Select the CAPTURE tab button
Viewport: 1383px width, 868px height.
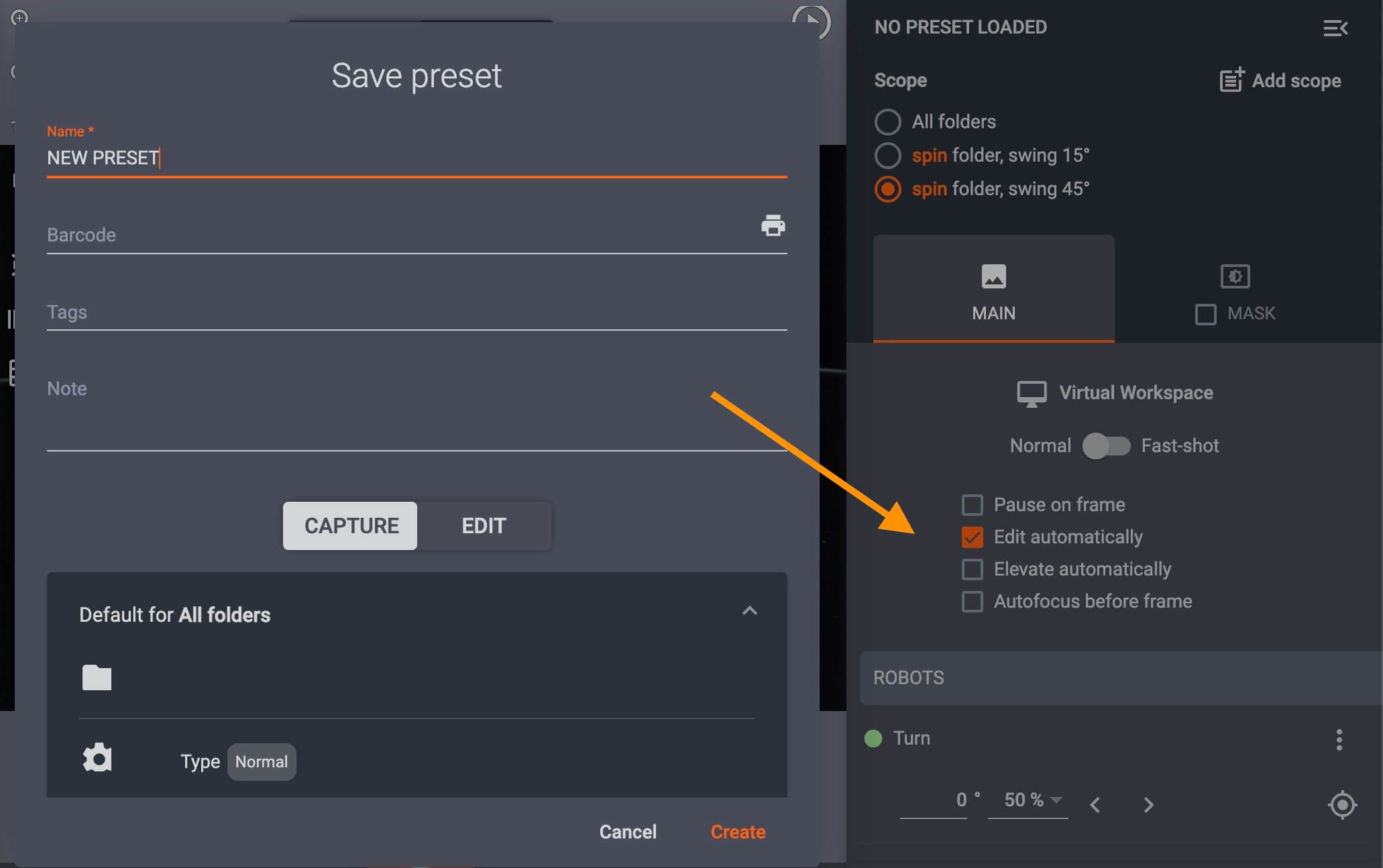(351, 524)
